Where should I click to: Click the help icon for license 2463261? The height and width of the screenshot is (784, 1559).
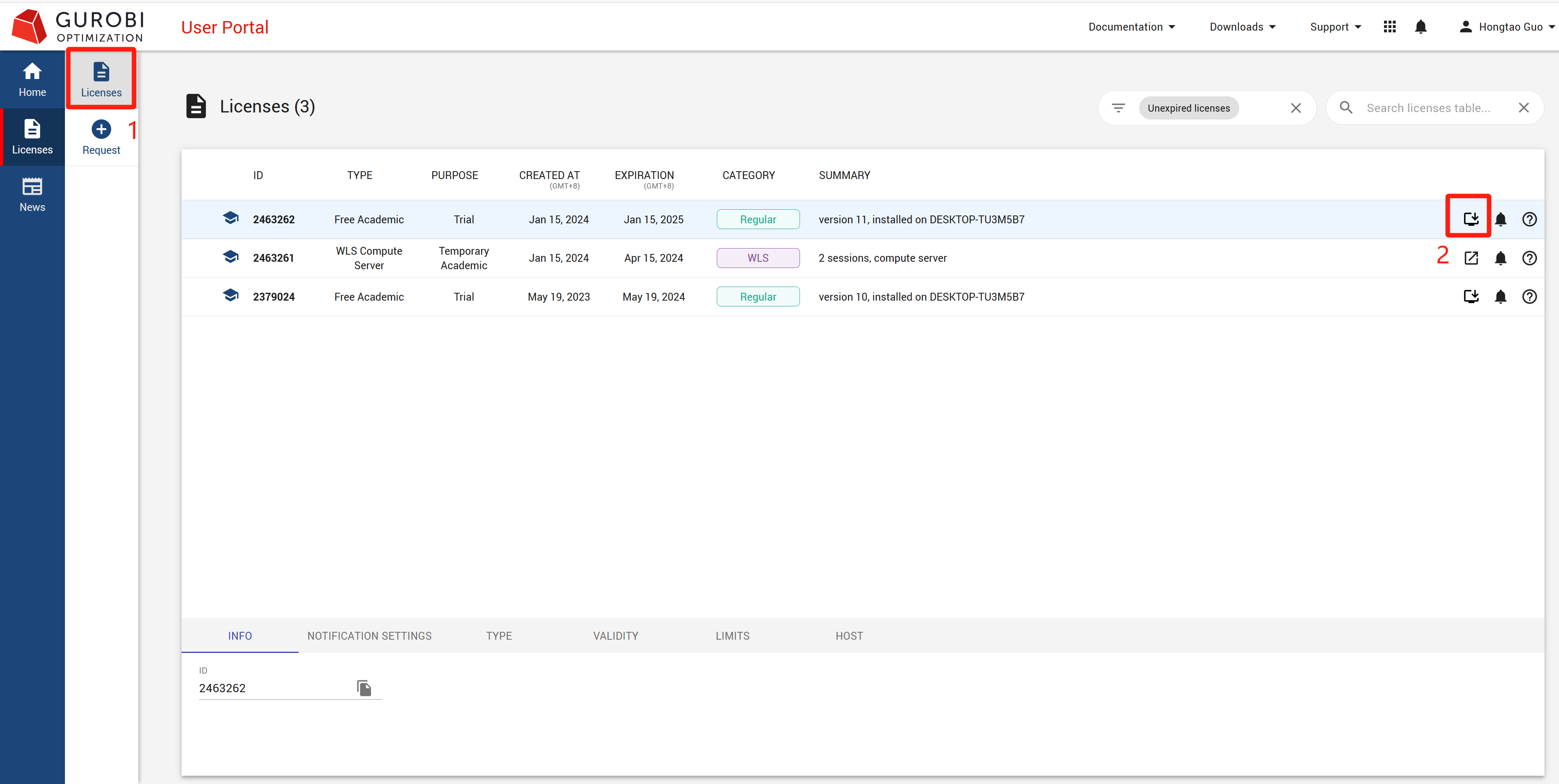click(x=1529, y=258)
